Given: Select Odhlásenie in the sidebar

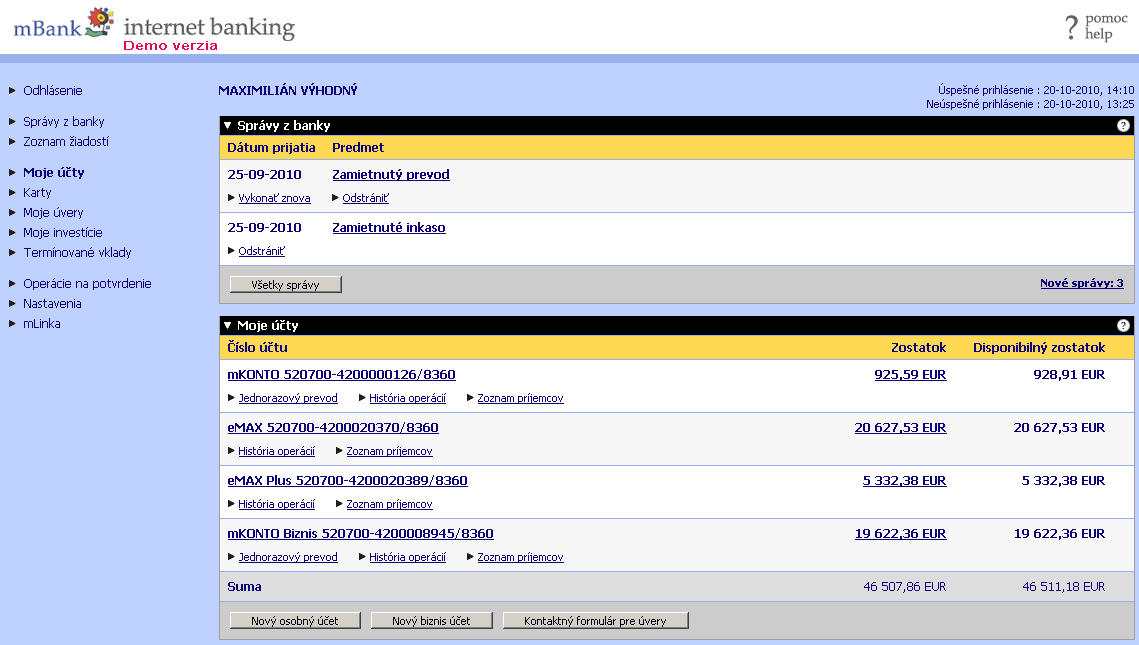Looking at the screenshot, I should (52, 91).
